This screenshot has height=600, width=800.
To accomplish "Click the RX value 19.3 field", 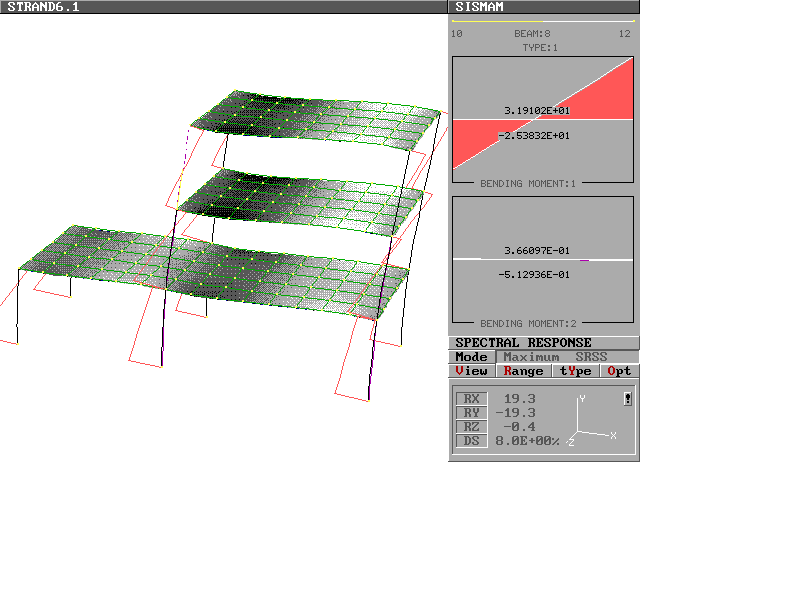I will click(x=519, y=399).
